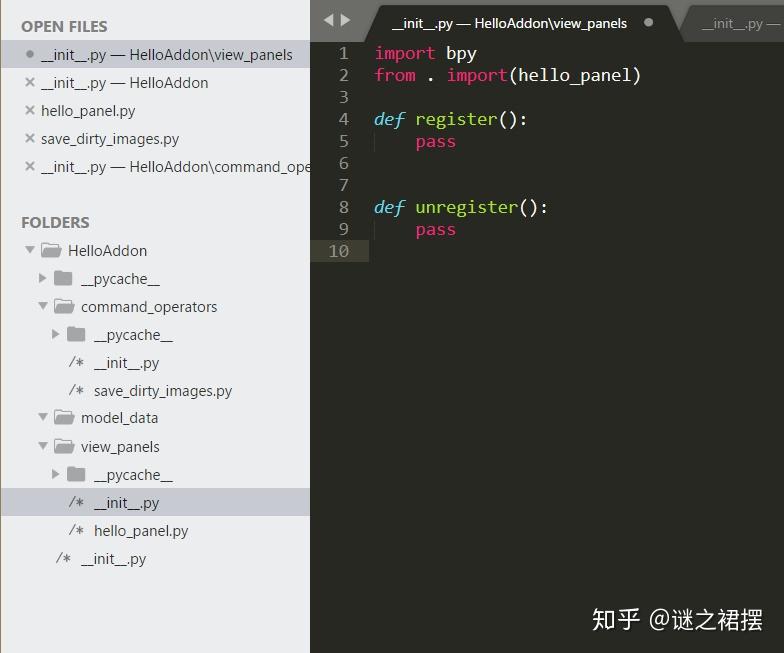Click the file icon of root __init__.py in the tree
Screen dimensions: 784x653
(64, 558)
